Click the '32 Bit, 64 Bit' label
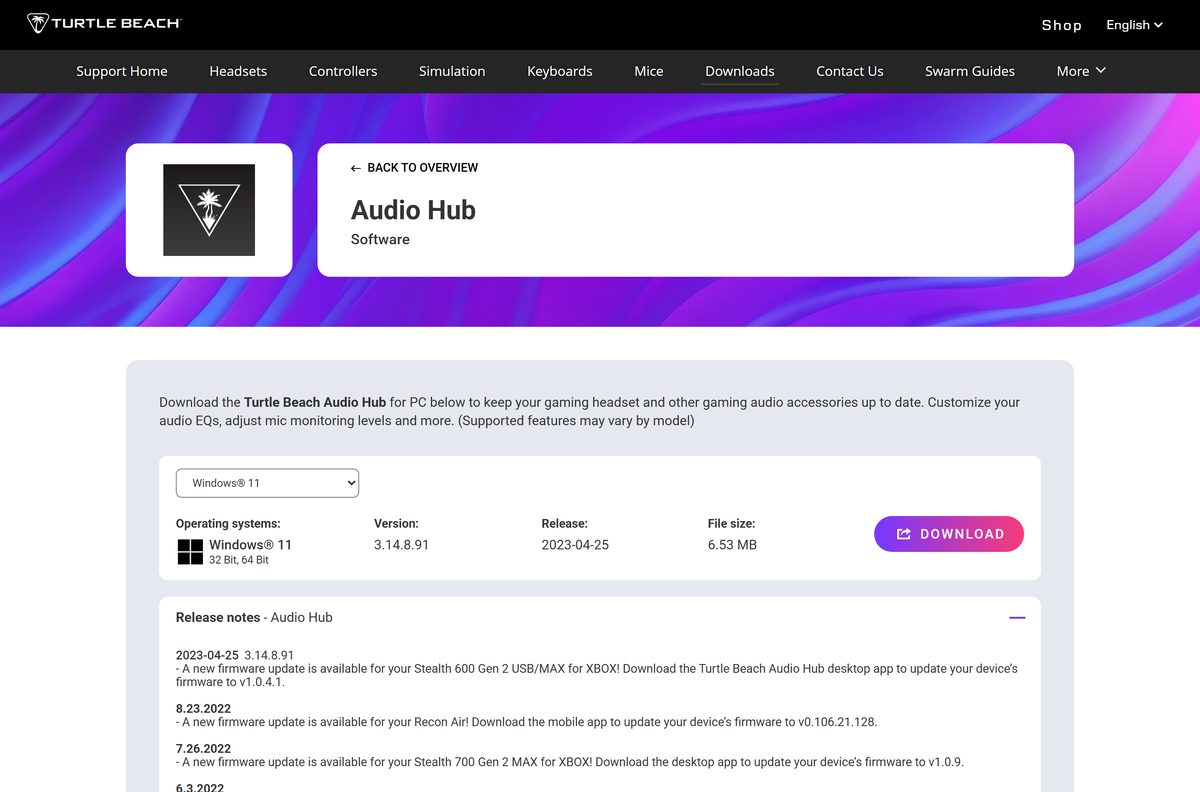The image size is (1200, 792). 239,560
